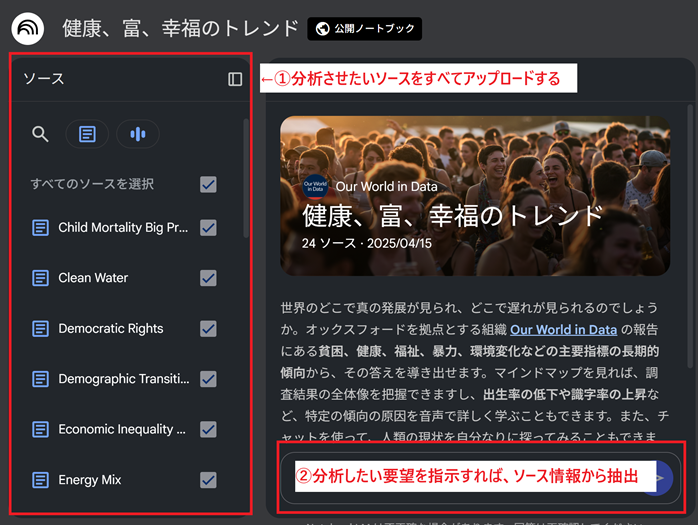Uncheck the Clean Water source checkbox
This screenshot has height=525, width=698.
208,278
